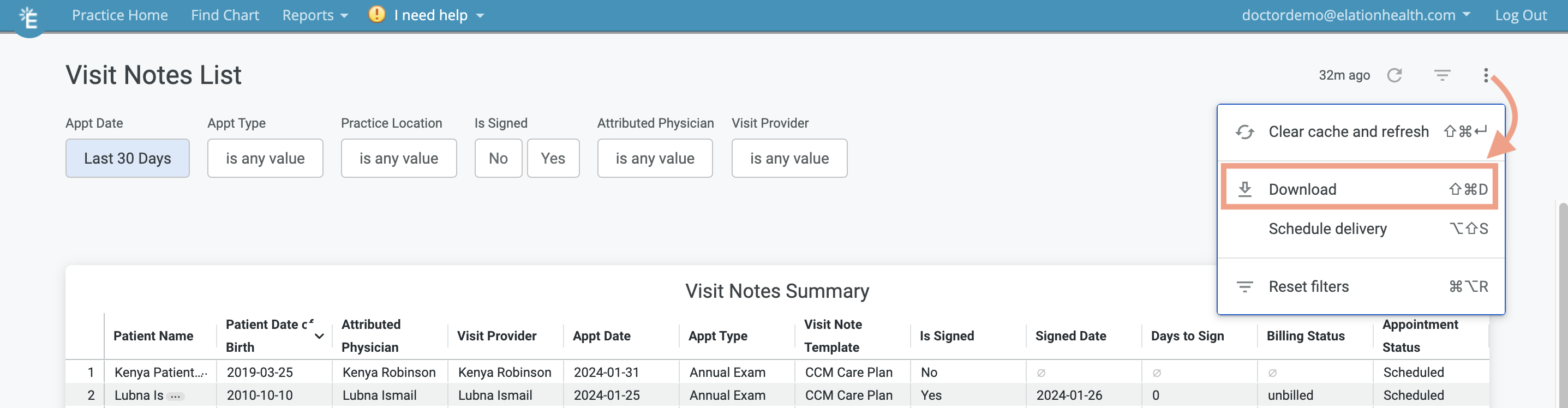
Task: Click the Reset filters icon
Action: (x=1246, y=286)
